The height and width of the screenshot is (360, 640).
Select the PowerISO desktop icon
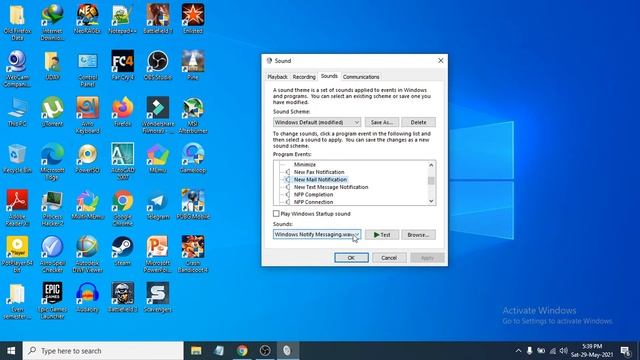coord(87,158)
